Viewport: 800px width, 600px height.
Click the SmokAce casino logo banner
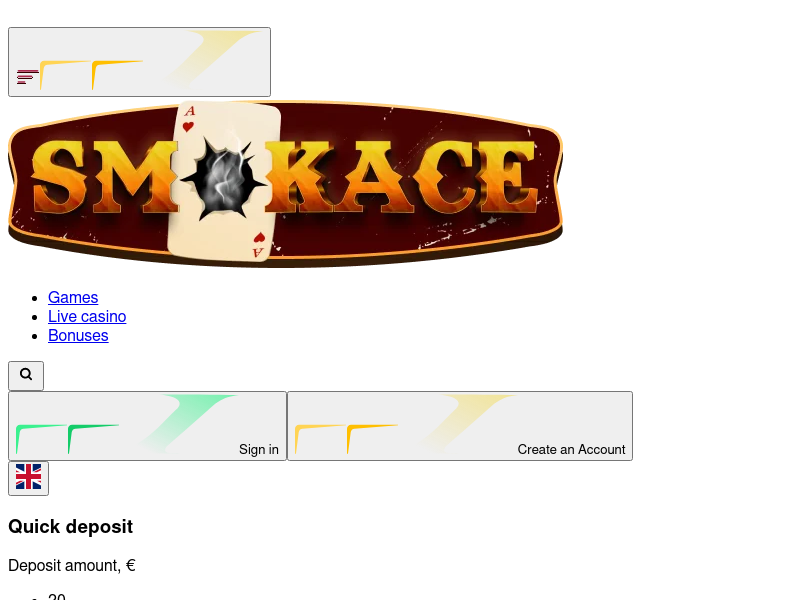[286, 184]
